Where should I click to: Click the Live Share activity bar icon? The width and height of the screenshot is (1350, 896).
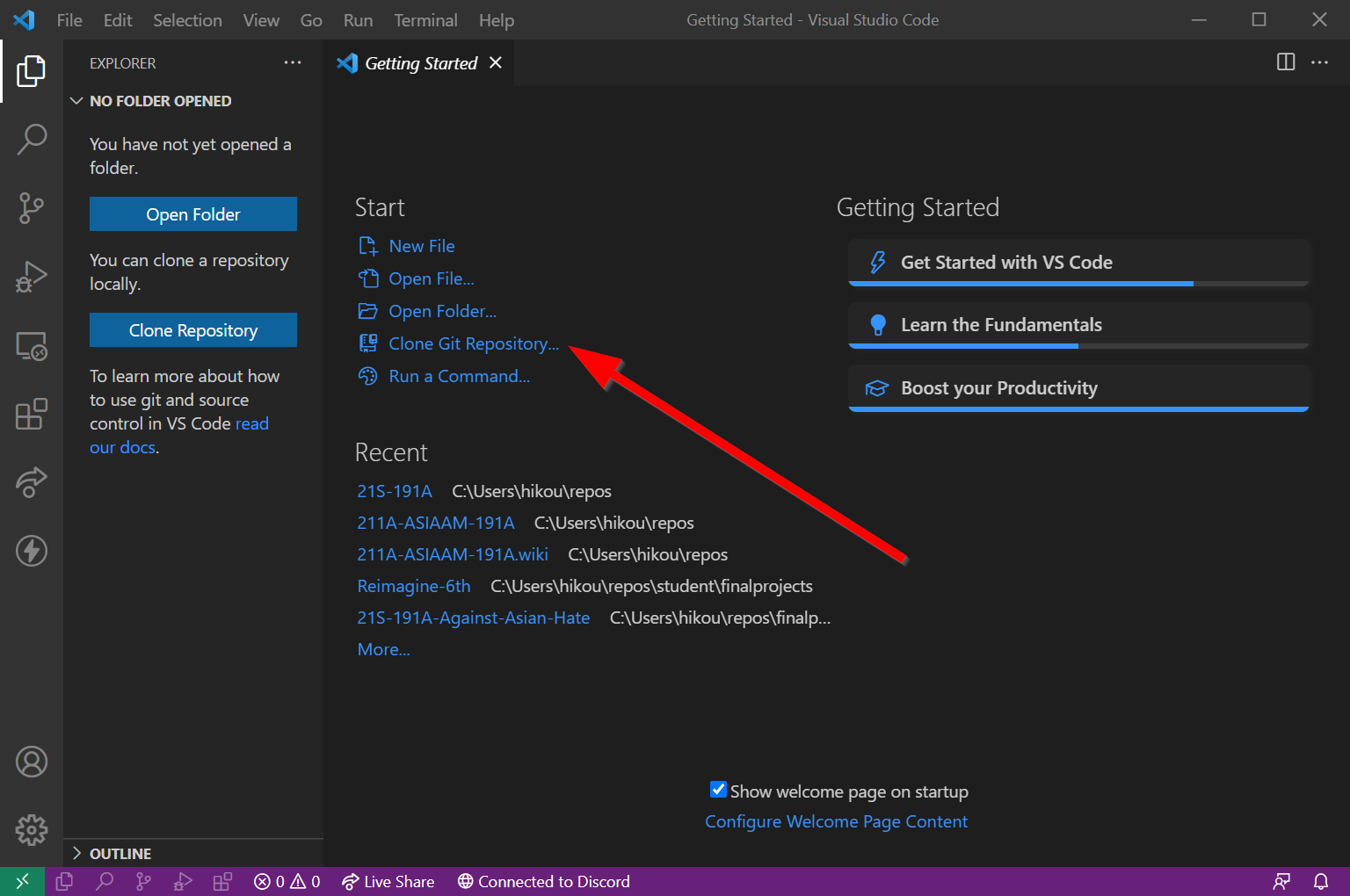(32, 482)
